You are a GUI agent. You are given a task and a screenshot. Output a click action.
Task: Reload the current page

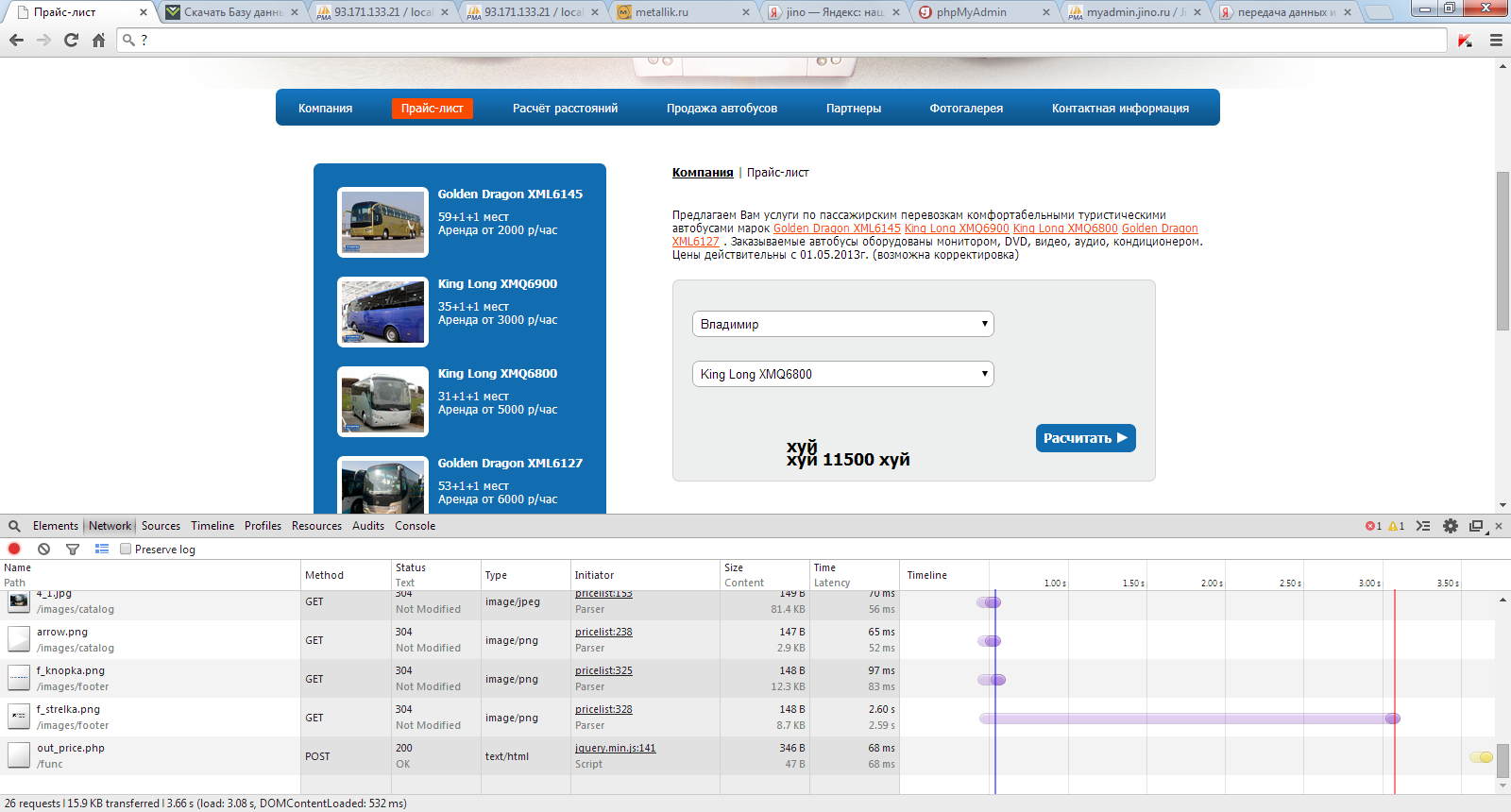tap(71, 41)
